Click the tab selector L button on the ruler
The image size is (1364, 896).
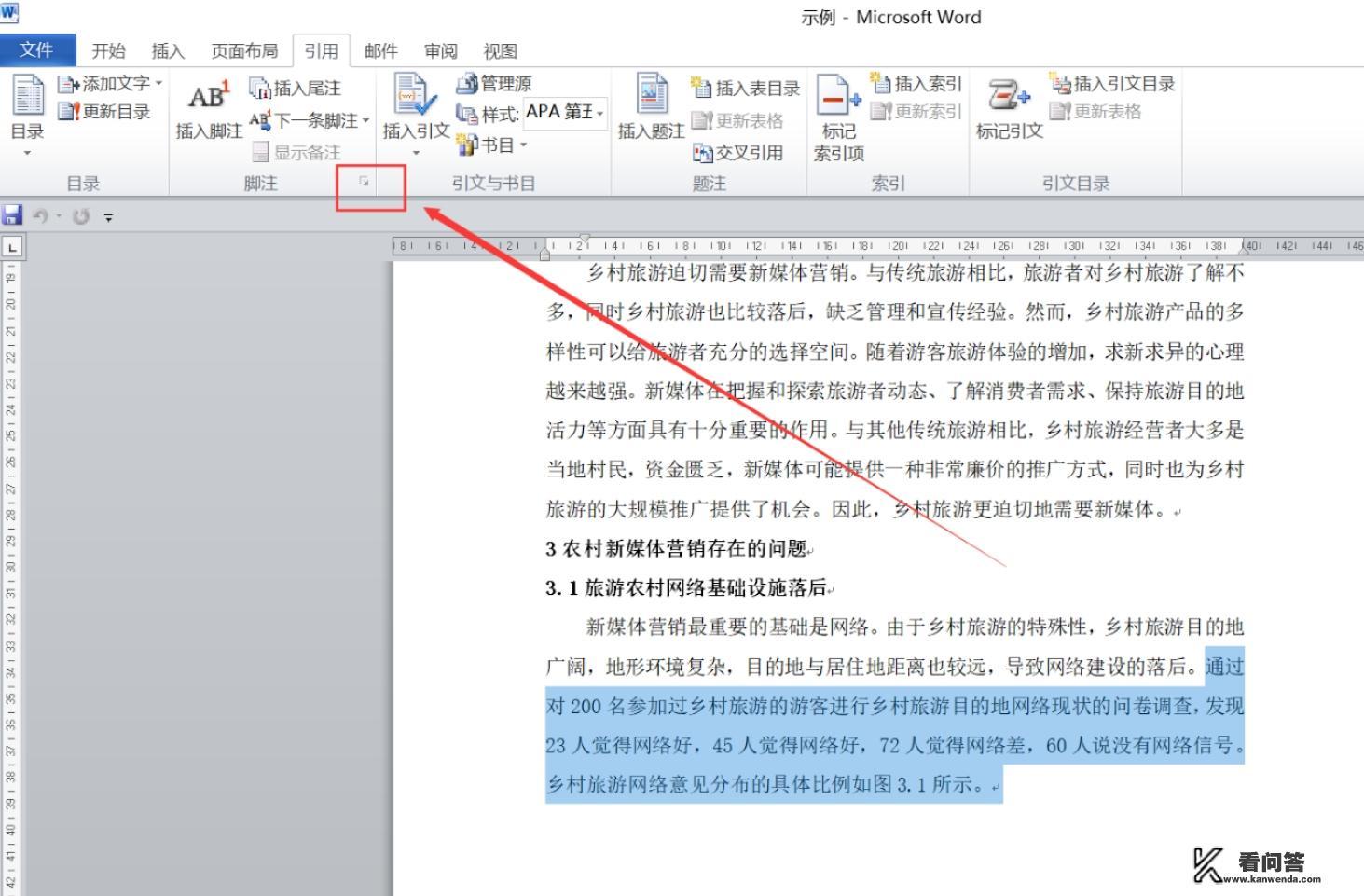pos(12,247)
